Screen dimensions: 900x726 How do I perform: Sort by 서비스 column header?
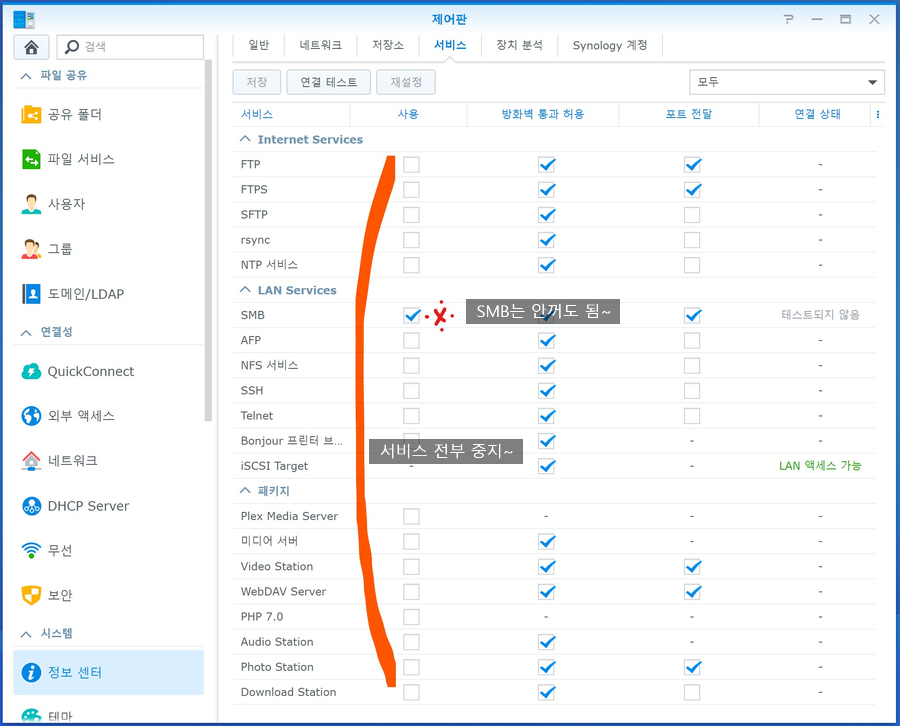(292, 114)
